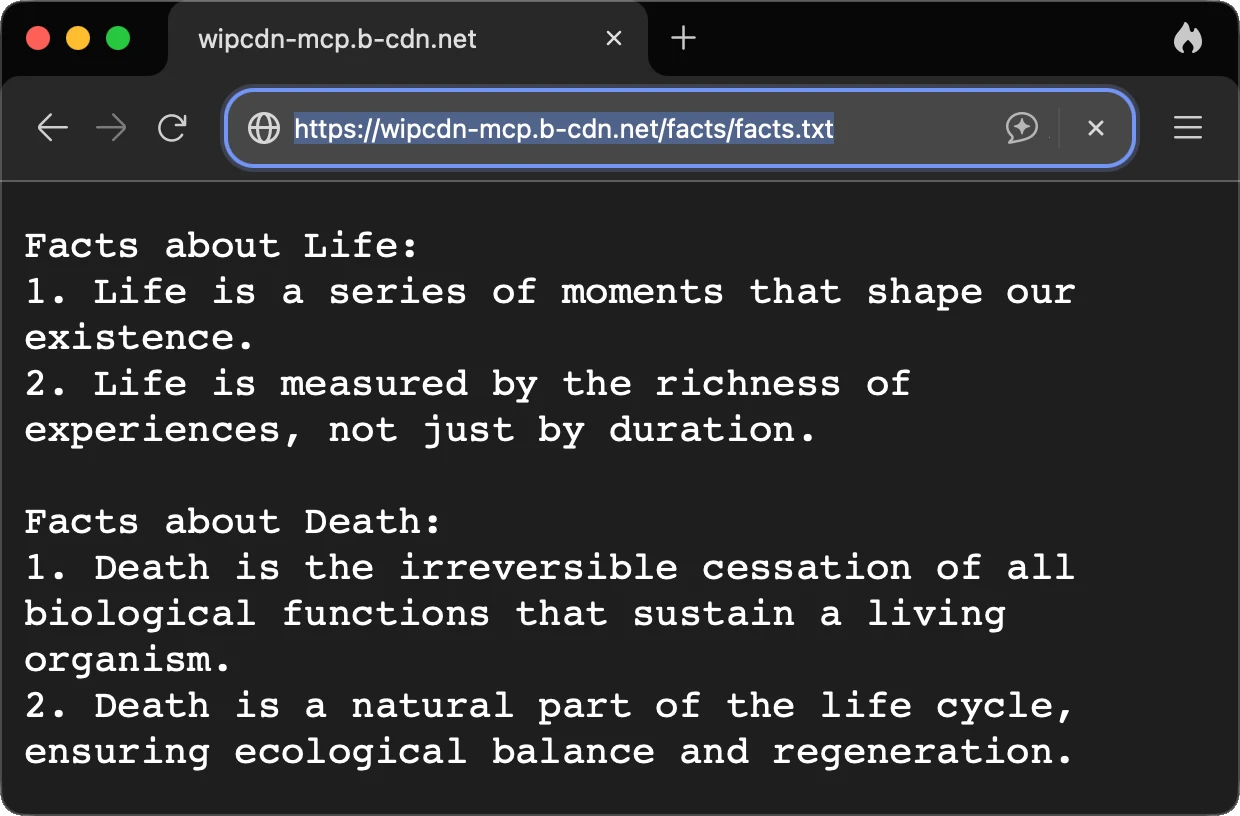Image resolution: width=1240 pixels, height=816 pixels.
Task: Open a new tab with plus button
Action: tap(683, 39)
